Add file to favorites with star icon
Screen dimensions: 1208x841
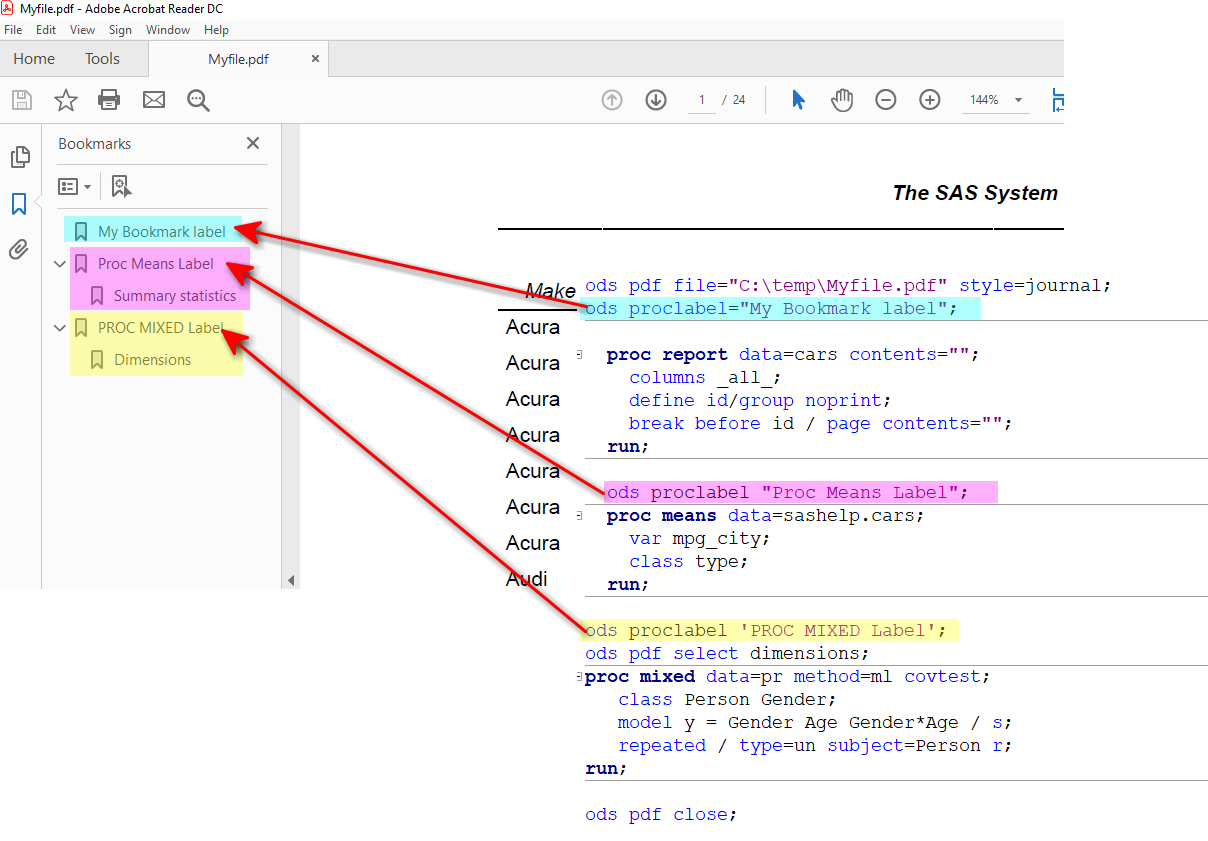(66, 99)
